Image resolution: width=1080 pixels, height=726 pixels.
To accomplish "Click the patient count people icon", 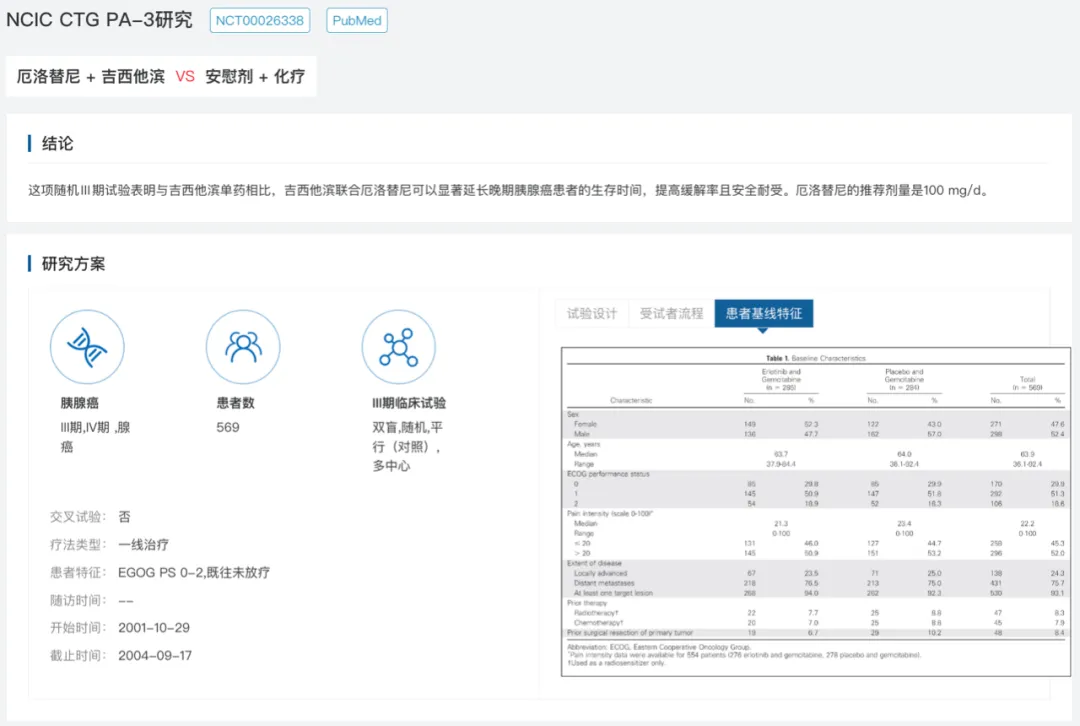I will click(243, 347).
